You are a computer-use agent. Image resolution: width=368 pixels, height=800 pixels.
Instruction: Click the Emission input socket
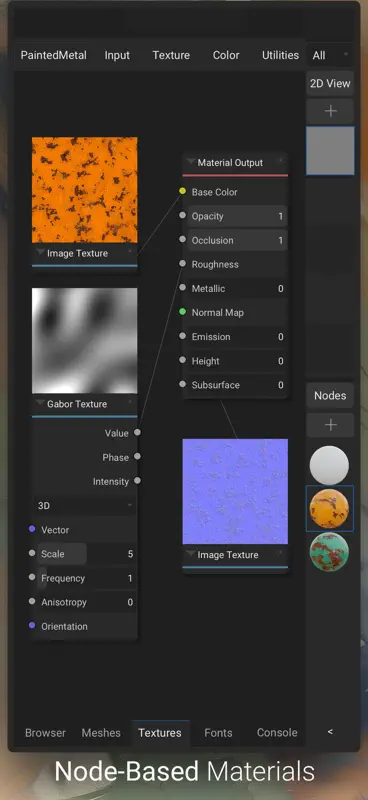(x=183, y=336)
